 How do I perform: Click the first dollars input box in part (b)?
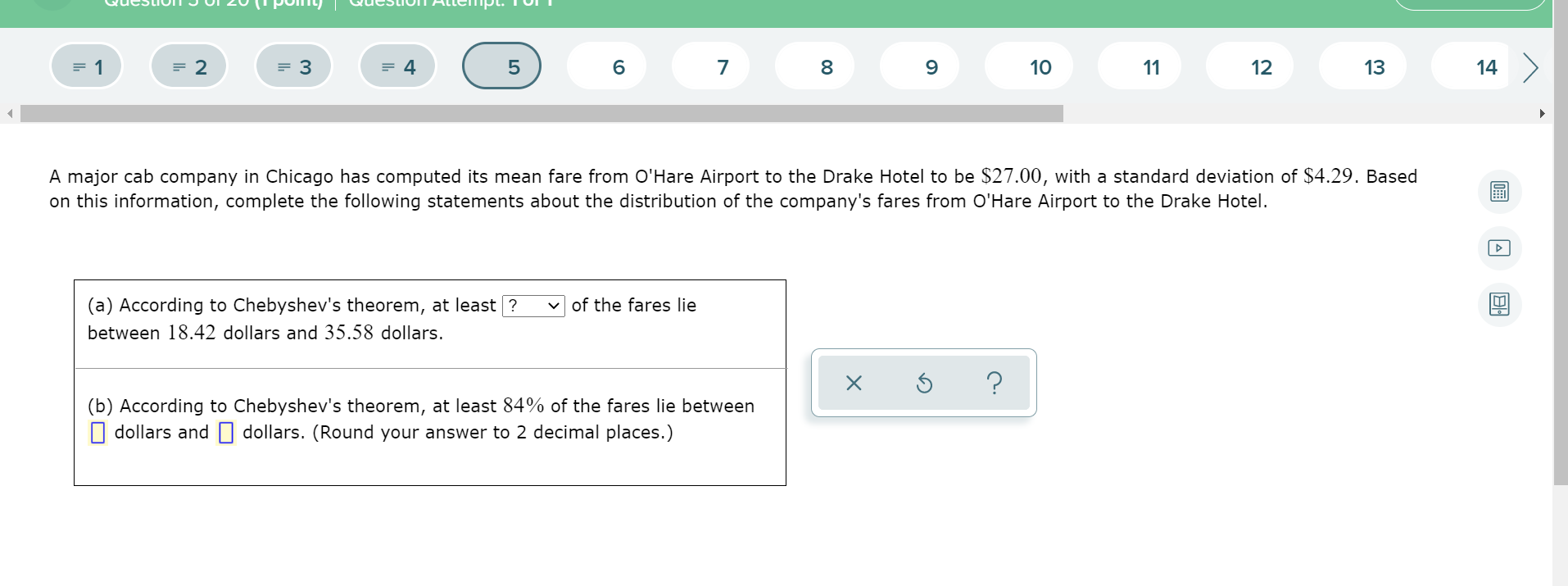99,431
